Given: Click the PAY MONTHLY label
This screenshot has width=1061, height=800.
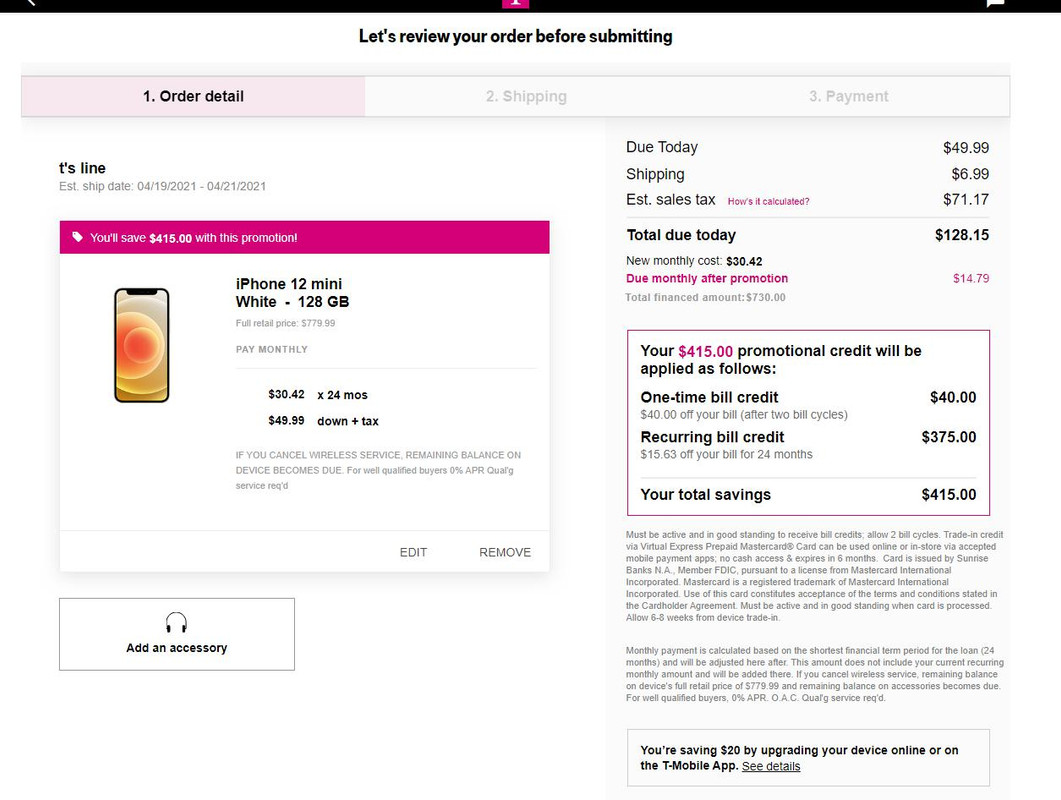Looking at the screenshot, I should coord(271,349).
